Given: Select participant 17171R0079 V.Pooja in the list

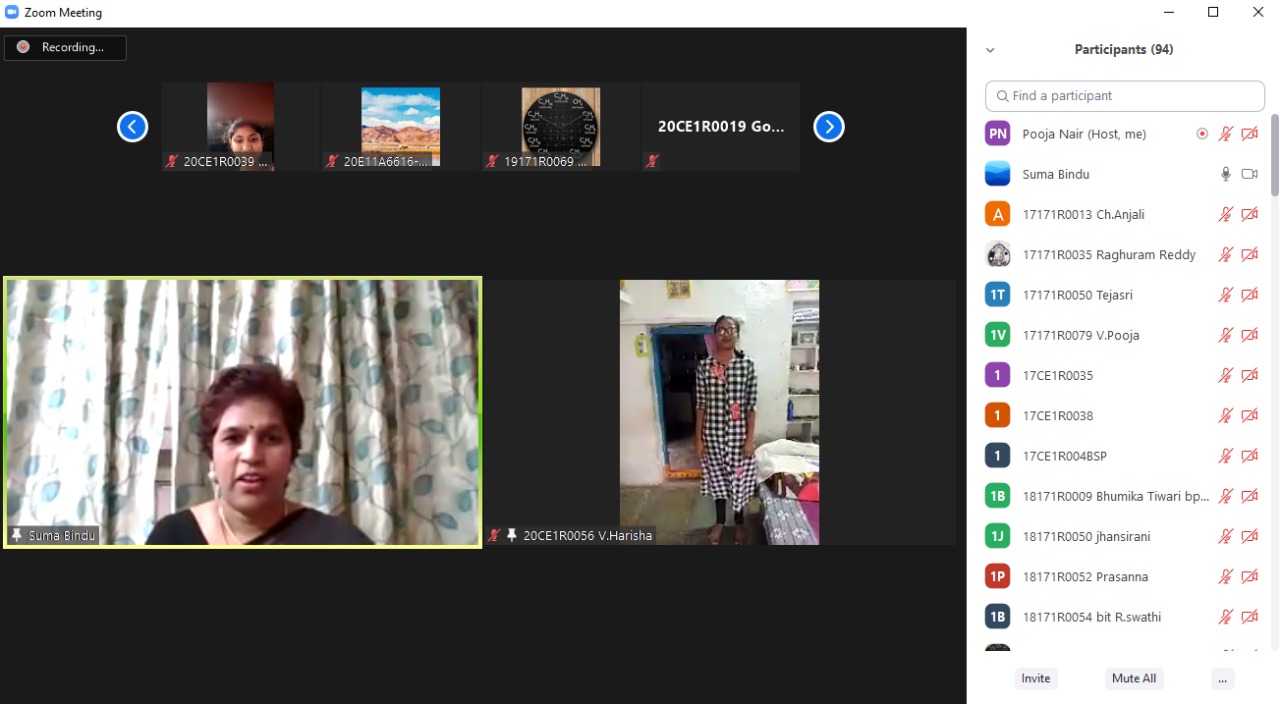Looking at the screenshot, I should click(1080, 335).
